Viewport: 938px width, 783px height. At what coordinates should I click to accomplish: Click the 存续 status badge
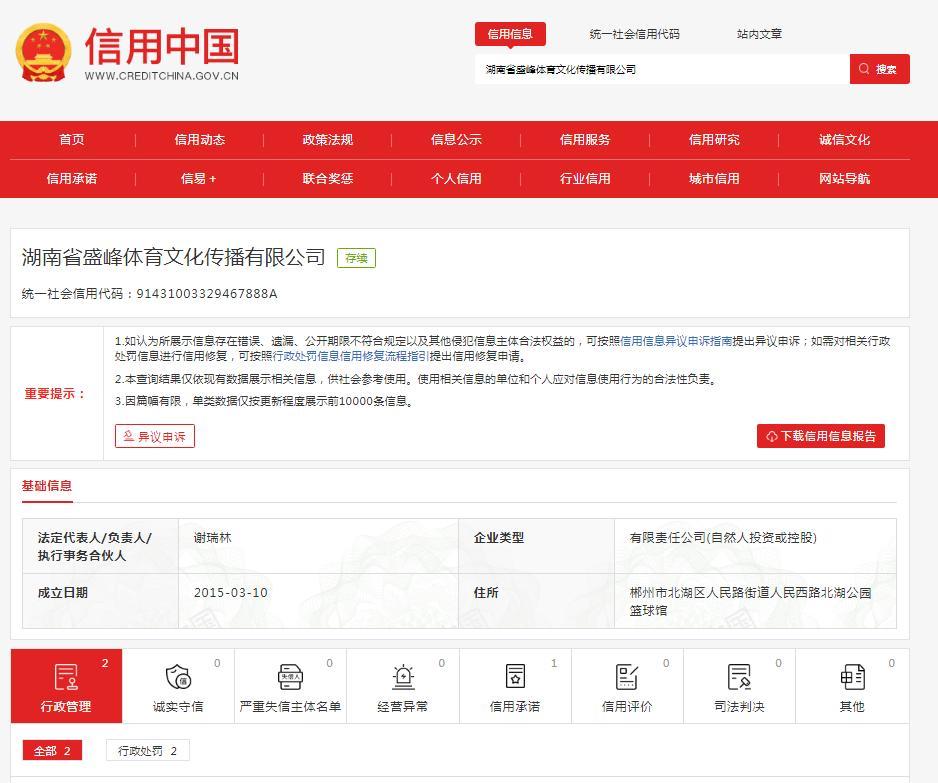[x=357, y=258]
